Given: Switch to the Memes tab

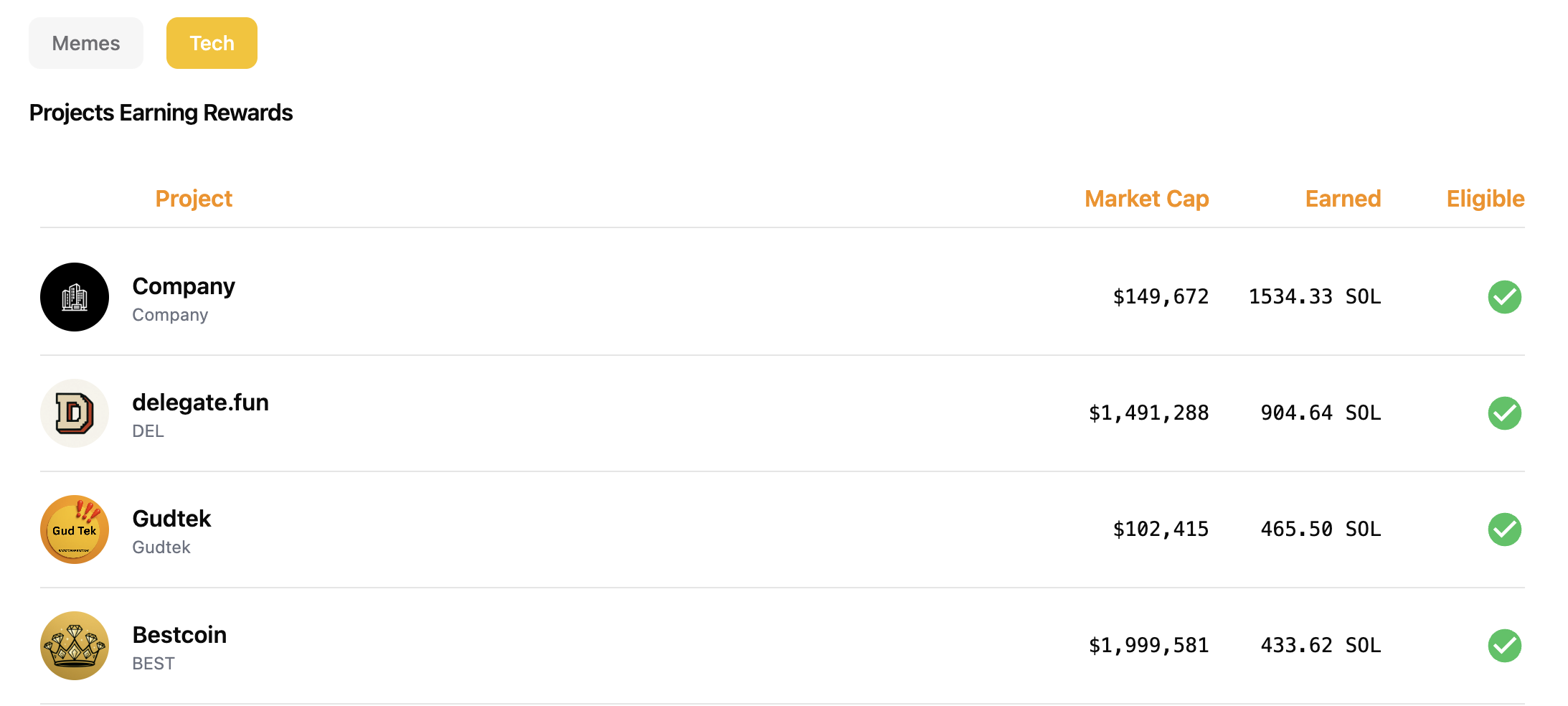Looking at the screenshot, I should [86, 43].
